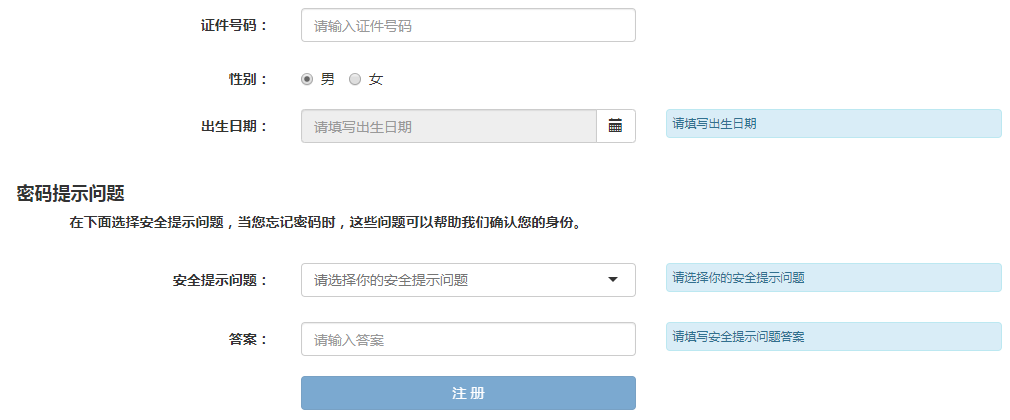
Task: Click the 注册 register button
Action: 468,393
